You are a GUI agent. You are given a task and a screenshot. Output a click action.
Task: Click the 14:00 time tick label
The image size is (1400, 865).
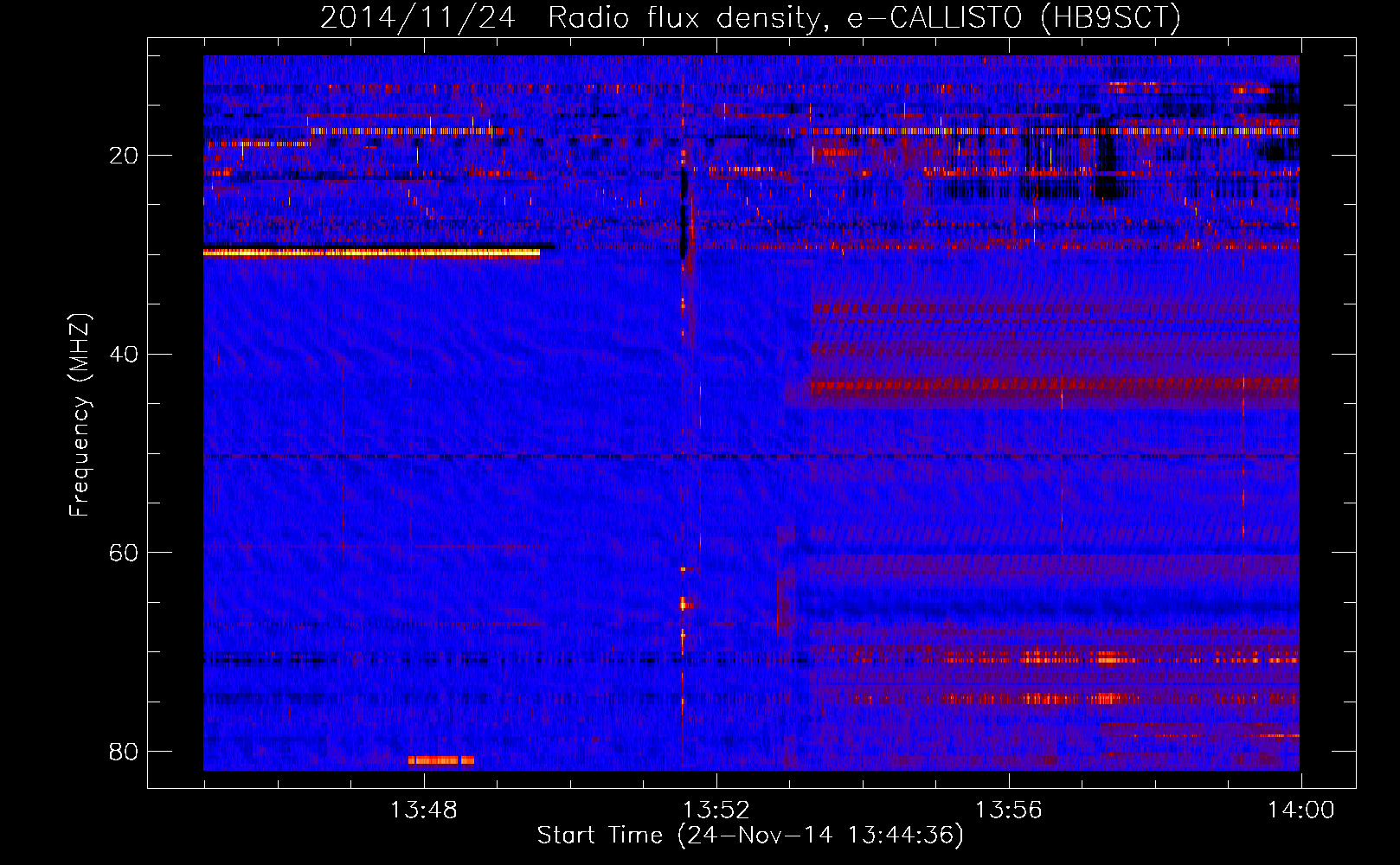click(1300, 811)
